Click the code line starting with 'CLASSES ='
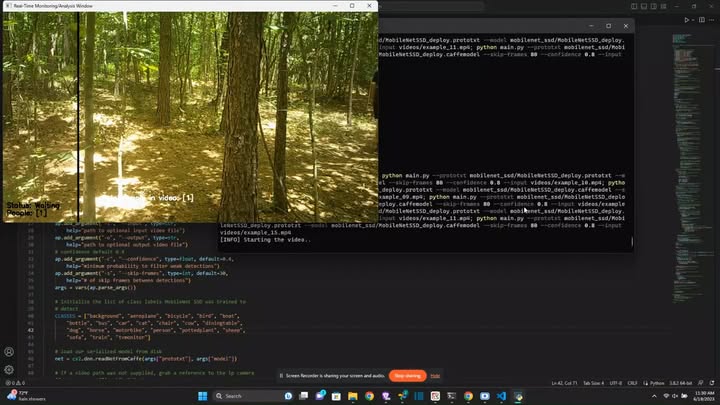 (146, 316)
